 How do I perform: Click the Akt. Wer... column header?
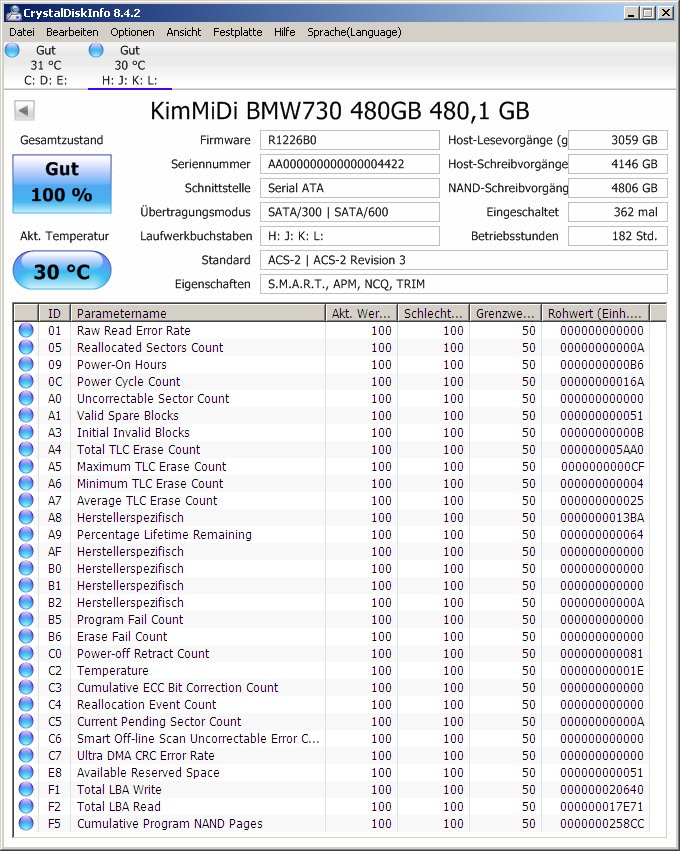361,313
